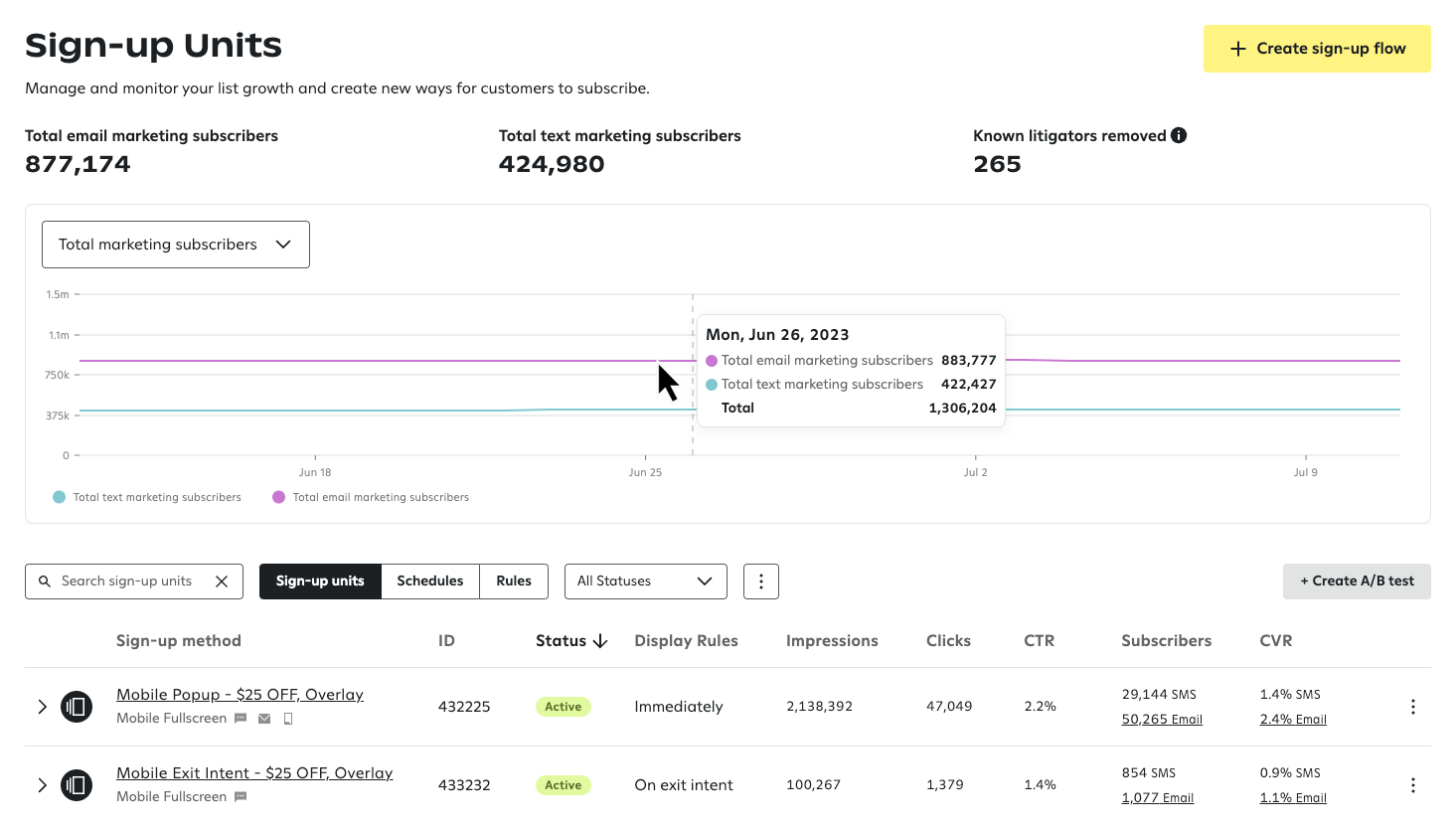The width and height of the screenshot is (1456, 830).
Task: Click the SMS channel icon under Mobile Popup
Action: 240,719
